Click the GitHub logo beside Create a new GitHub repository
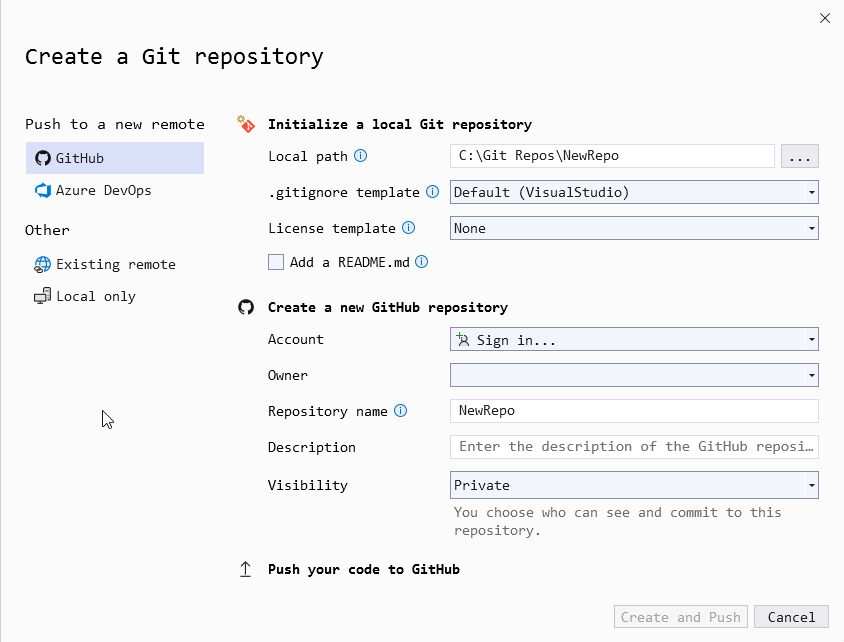The image size is (844, 642). [246, 307]
